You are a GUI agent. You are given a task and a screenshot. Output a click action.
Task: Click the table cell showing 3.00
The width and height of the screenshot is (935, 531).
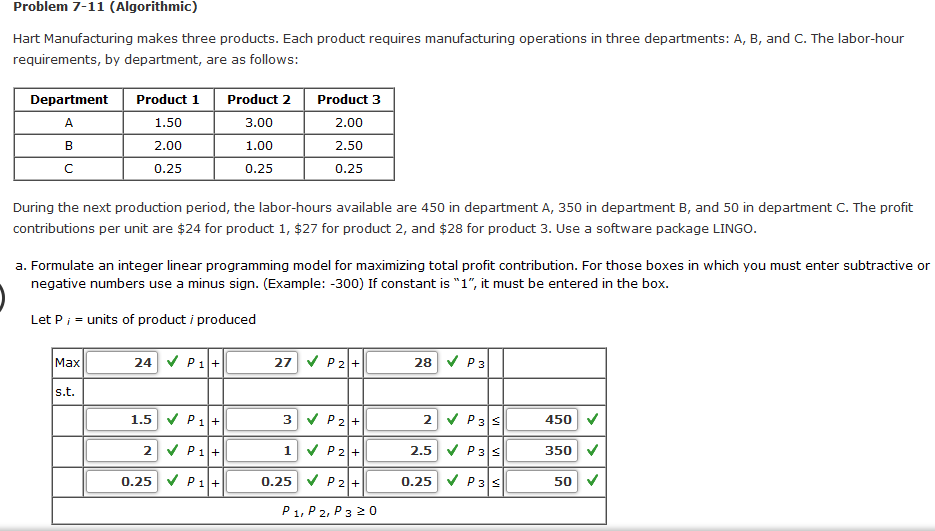coord(259,123)
